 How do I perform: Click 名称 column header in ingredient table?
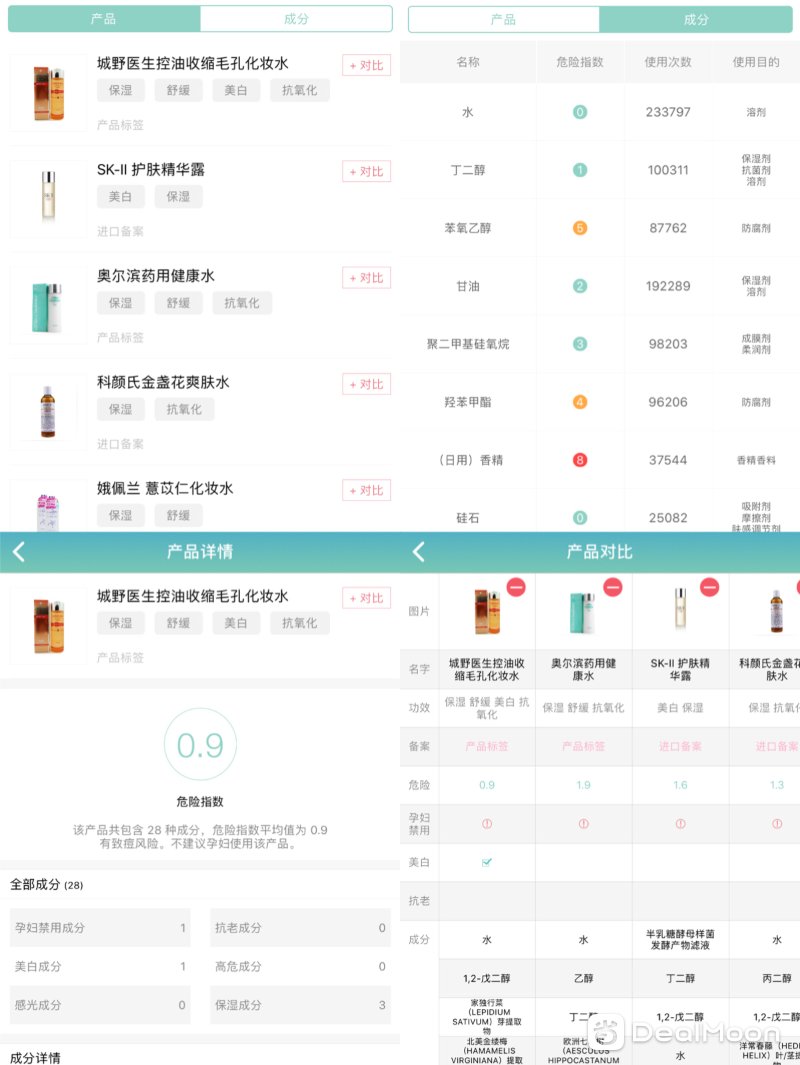click(x=468, y=62)
